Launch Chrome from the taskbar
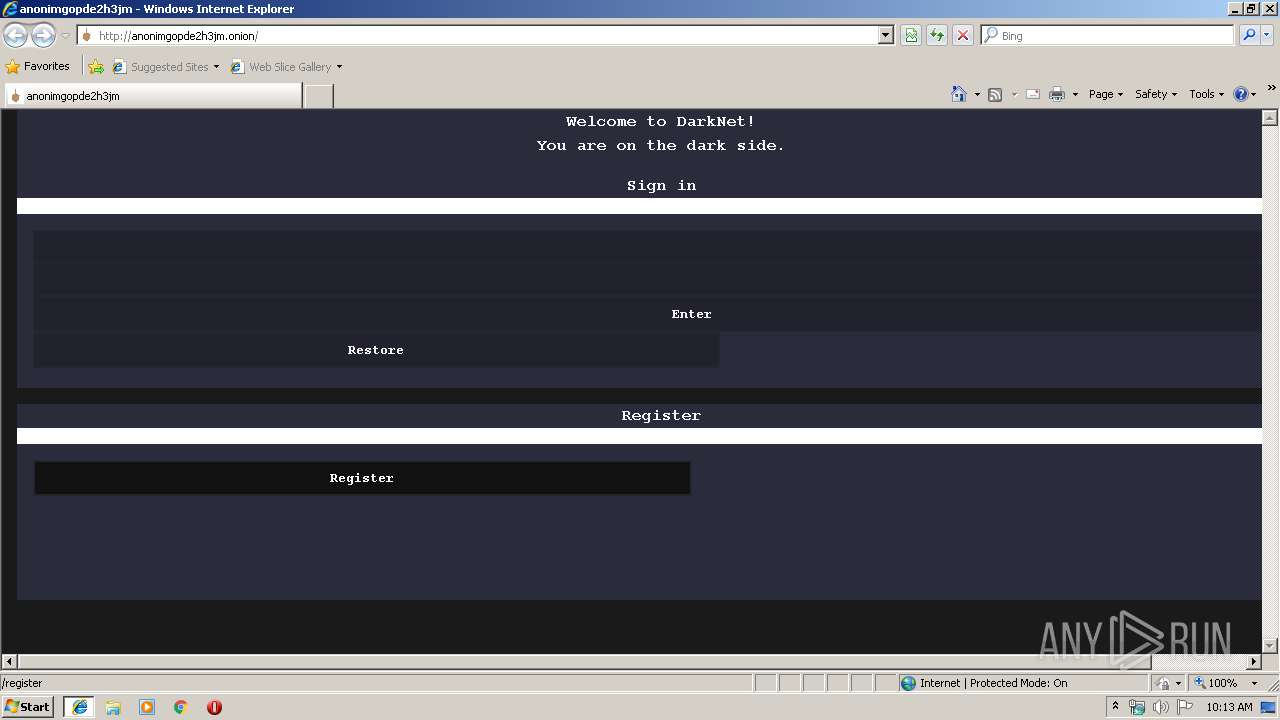This screenshot has height=720, width=1280. tap(181, 707)
